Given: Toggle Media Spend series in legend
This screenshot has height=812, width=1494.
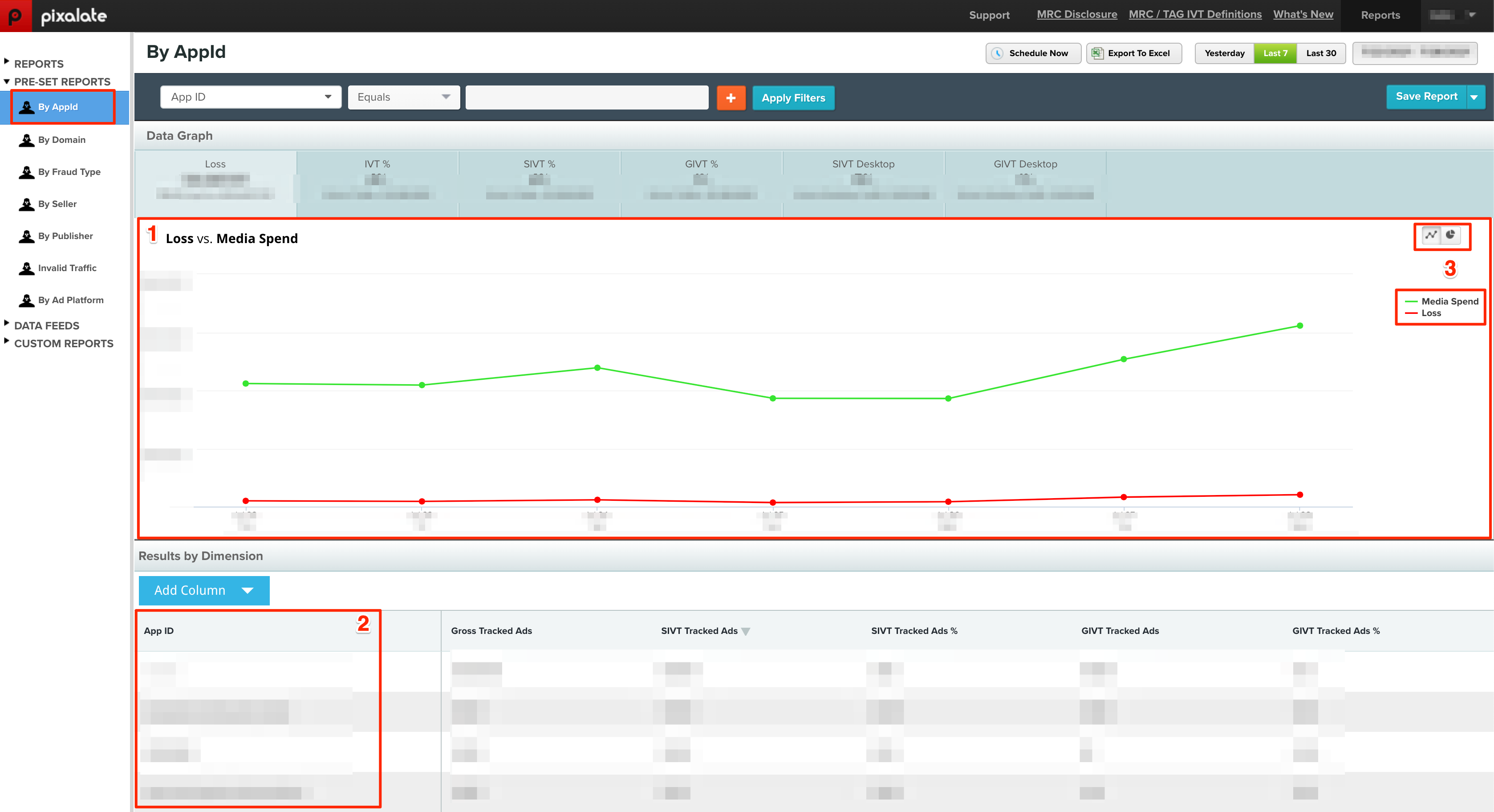Looking at the screenshot, I should coord(1441,301).
